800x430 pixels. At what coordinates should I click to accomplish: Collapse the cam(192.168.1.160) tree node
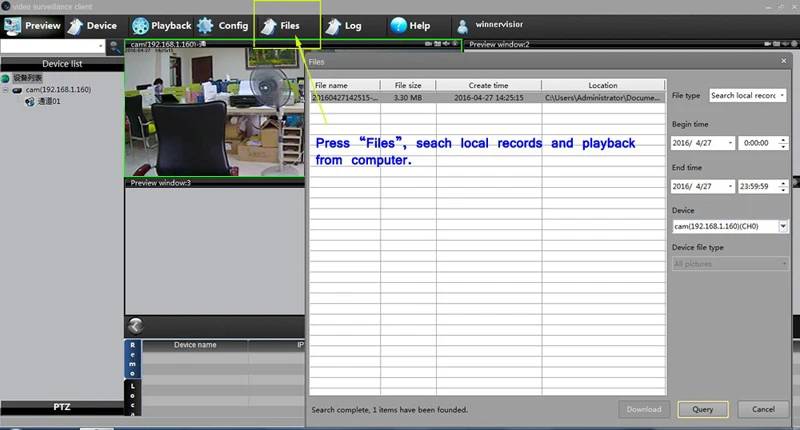pyautogui.click(x=6, y=90)
